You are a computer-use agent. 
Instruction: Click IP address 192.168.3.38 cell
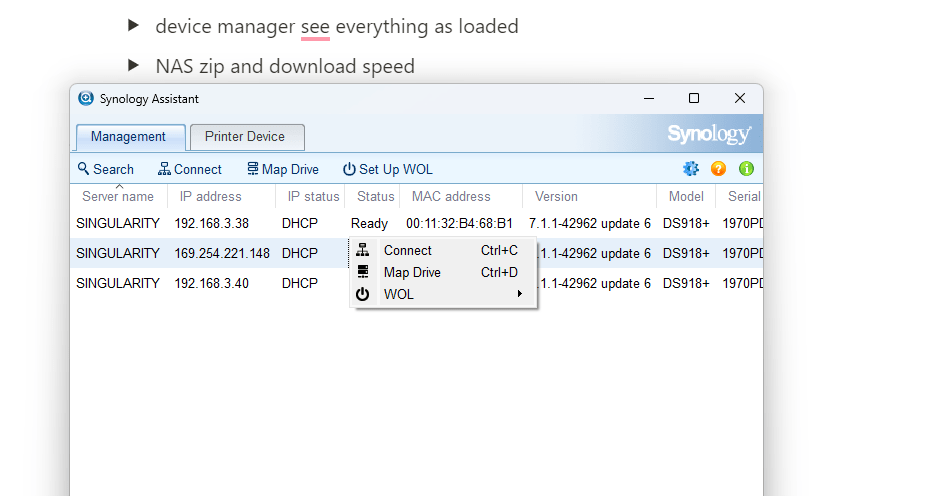coord(211,223)
